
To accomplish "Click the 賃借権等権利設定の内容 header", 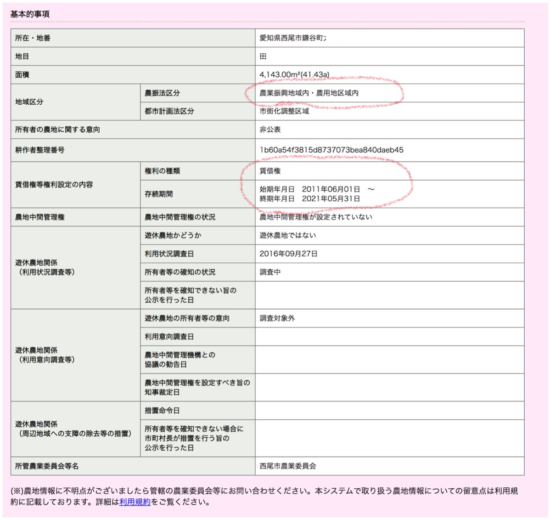I will tap(54, 185).
